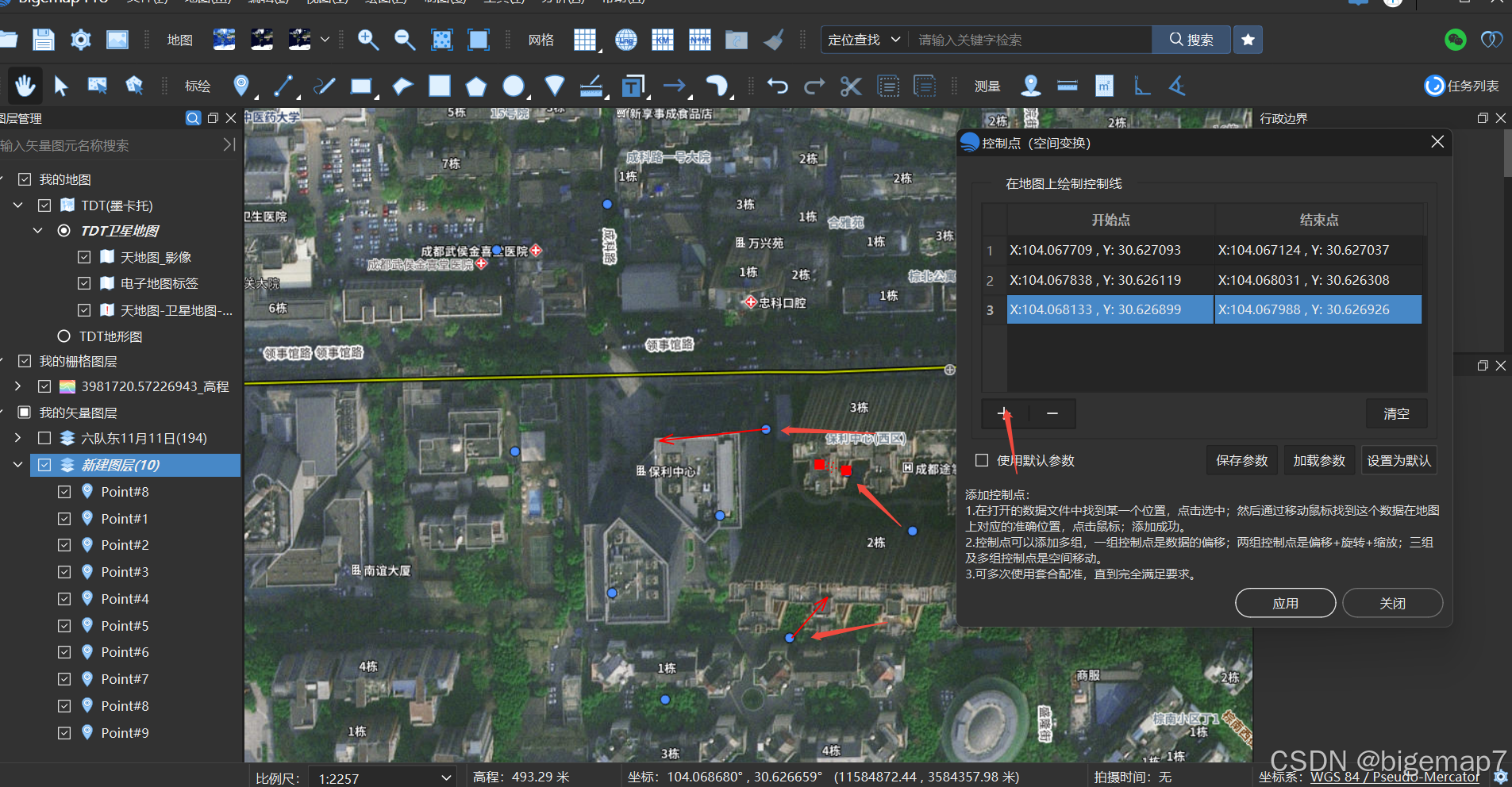
Task: Open the WeChat green icon
Action: point(1456,40)
